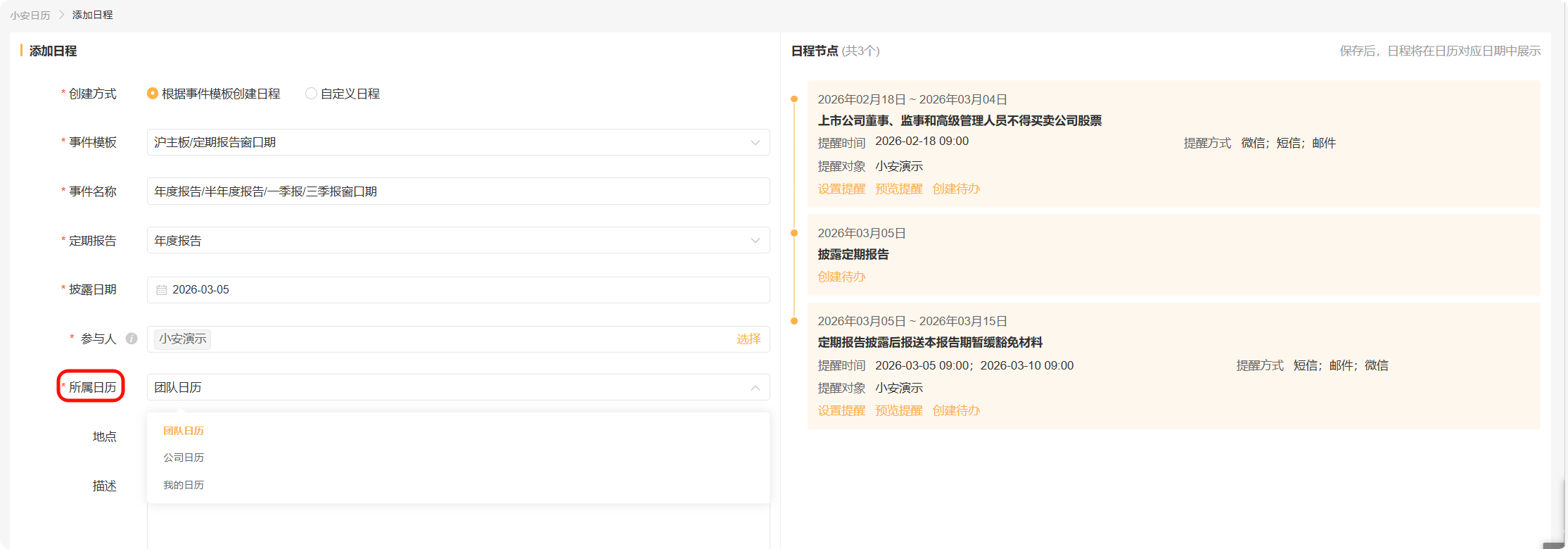The image size is (1568, 549).
Task: Click 创建待办 under 不得买卖公司股票 node
Action: 956,189
